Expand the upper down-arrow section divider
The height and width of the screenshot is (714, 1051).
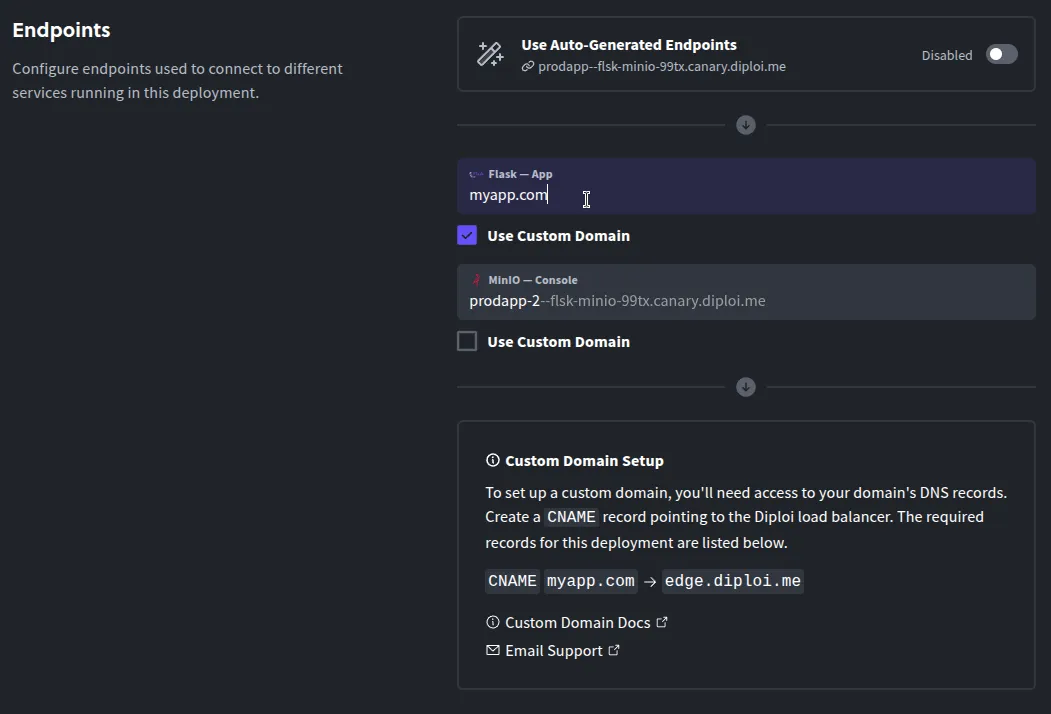tap(745, 124)
